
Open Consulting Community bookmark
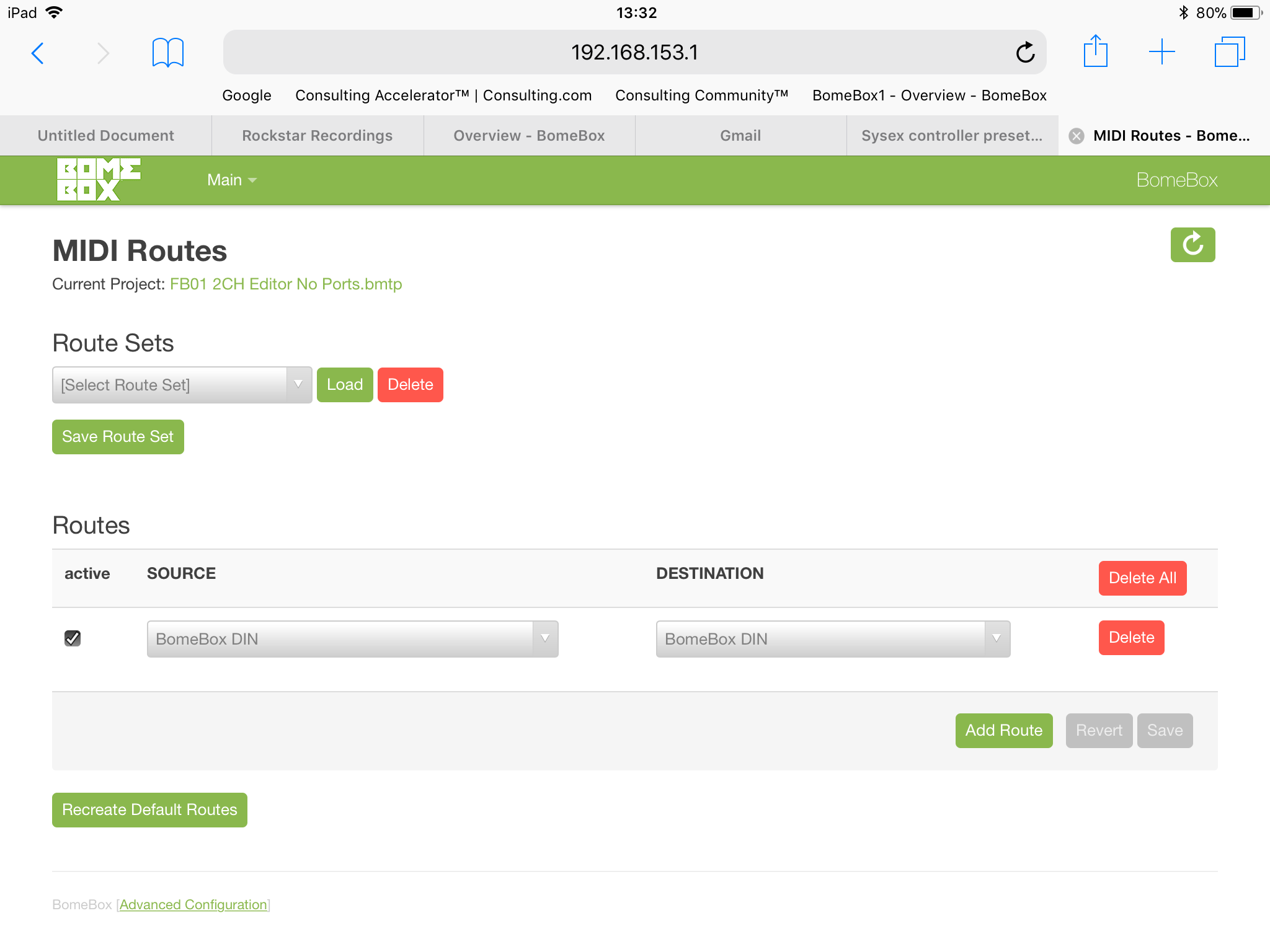(701, 95)
